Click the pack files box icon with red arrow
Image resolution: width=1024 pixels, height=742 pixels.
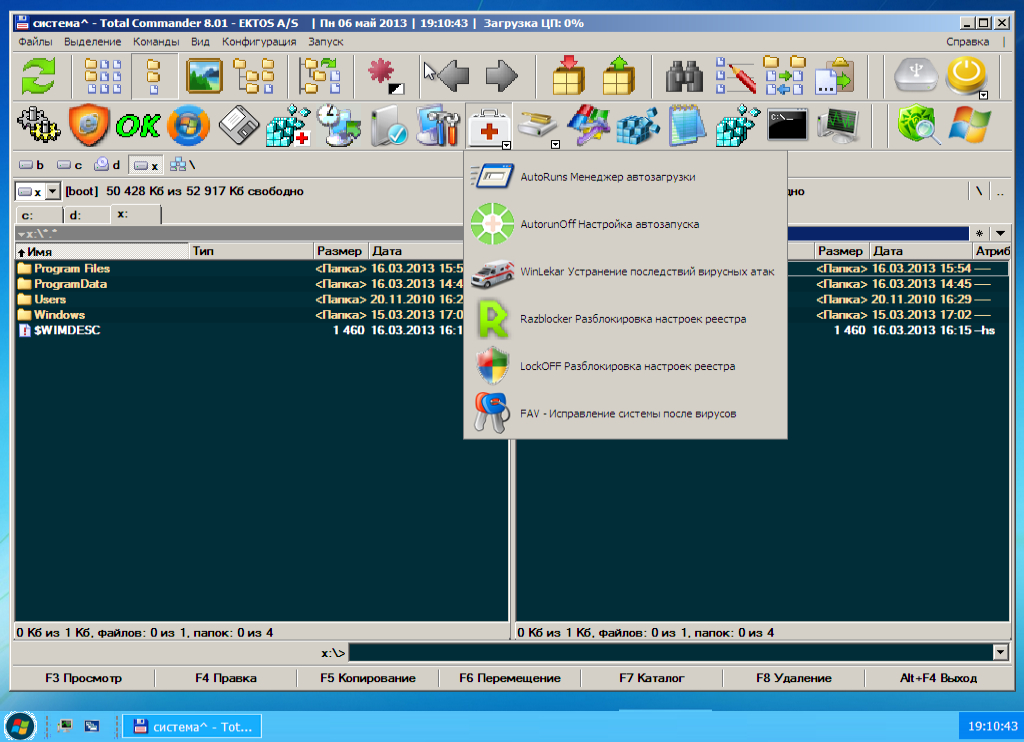point(568,76)
